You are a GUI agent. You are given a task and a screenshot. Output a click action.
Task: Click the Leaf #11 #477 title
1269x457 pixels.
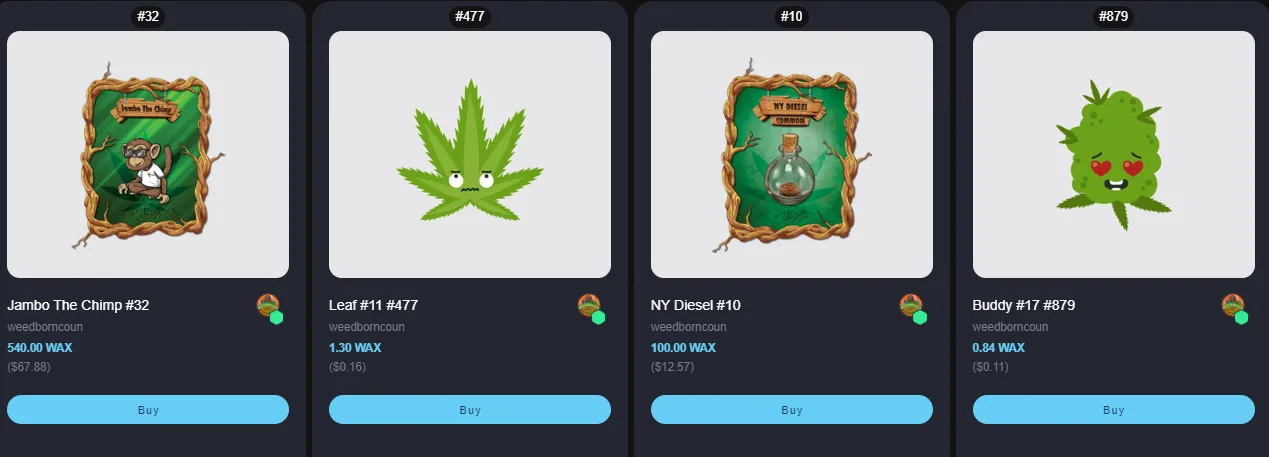tap(373, 305)
